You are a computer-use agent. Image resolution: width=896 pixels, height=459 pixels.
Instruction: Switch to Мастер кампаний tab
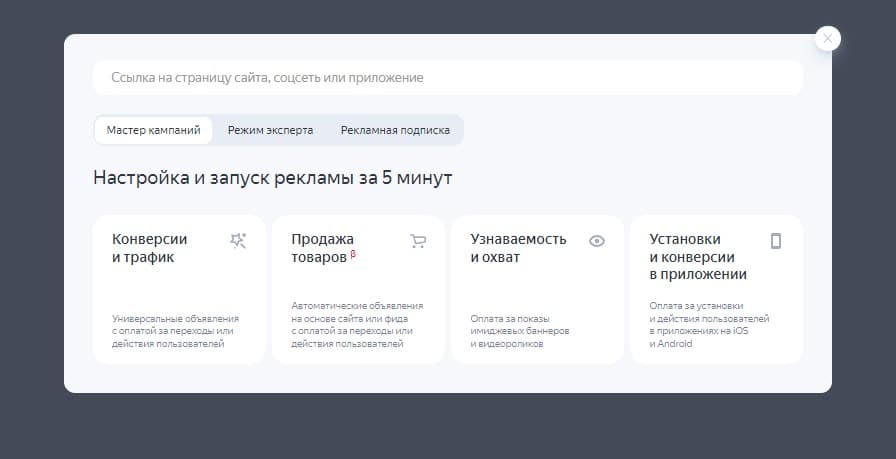[x=154, y=130]
